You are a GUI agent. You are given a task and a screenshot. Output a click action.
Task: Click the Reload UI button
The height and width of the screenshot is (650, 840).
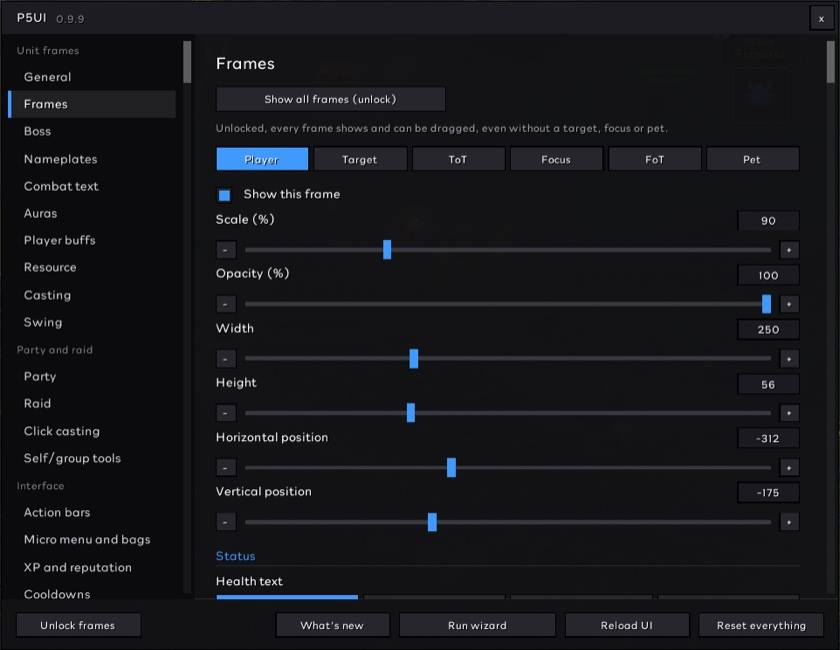tap(627, 625)
